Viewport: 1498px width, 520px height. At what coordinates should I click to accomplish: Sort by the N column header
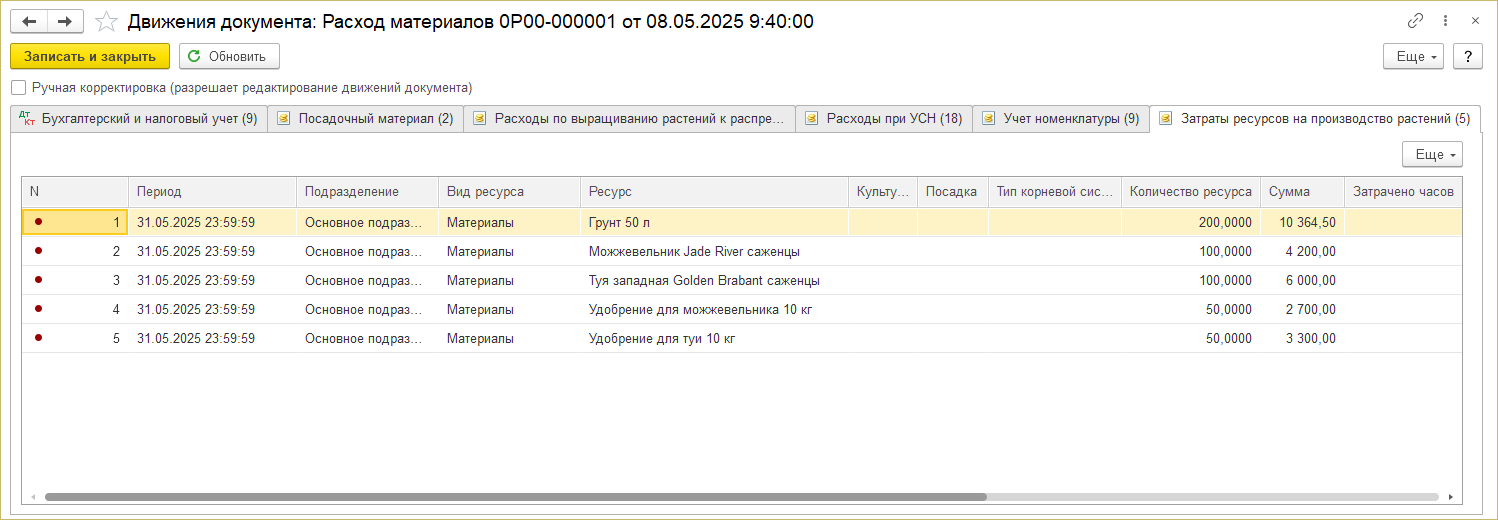pos(75,191)
